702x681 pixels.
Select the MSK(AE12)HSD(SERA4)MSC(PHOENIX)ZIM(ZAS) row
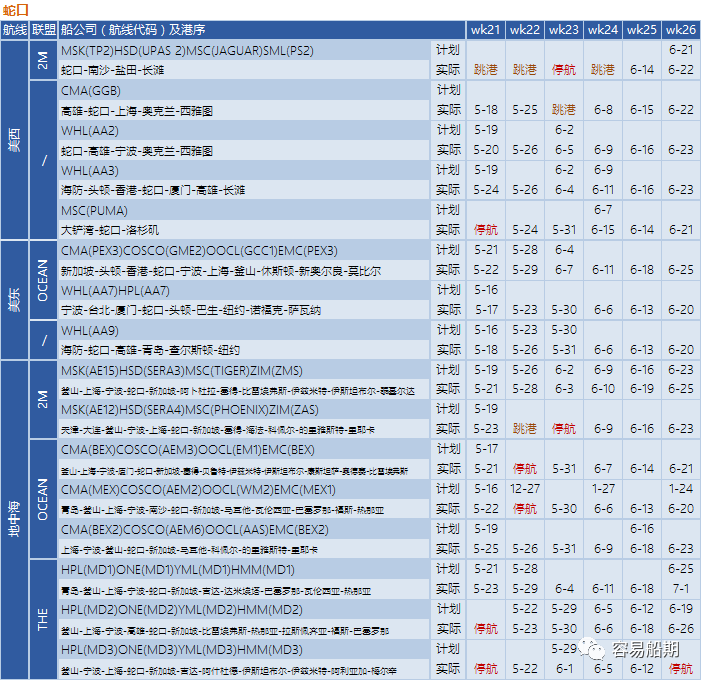point(244,410)
